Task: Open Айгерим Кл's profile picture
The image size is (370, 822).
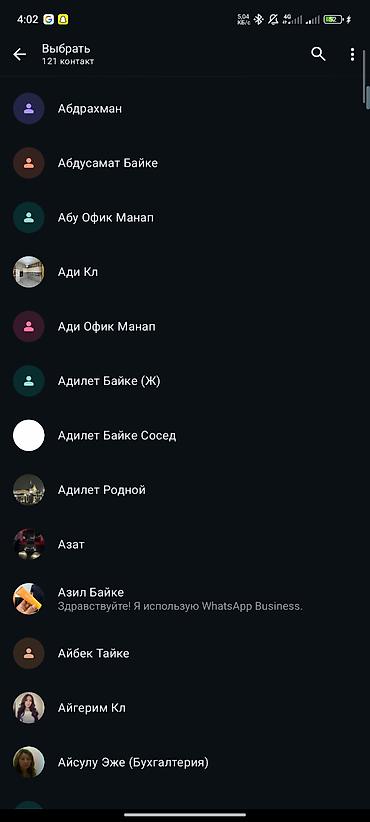Action: pyautogui.click(x=28, y=708)
